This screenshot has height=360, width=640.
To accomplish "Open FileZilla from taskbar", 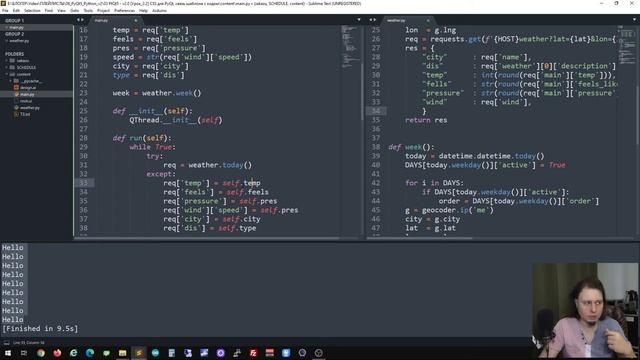I will (253, 353).
